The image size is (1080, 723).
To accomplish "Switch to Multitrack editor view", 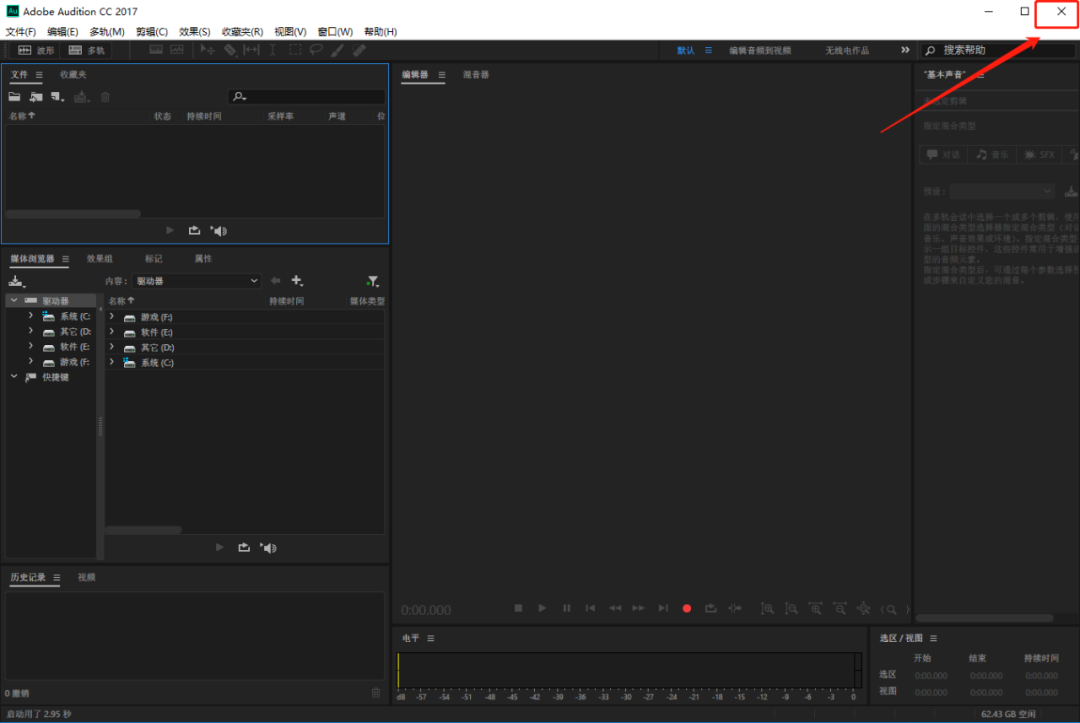I will 87,50.
